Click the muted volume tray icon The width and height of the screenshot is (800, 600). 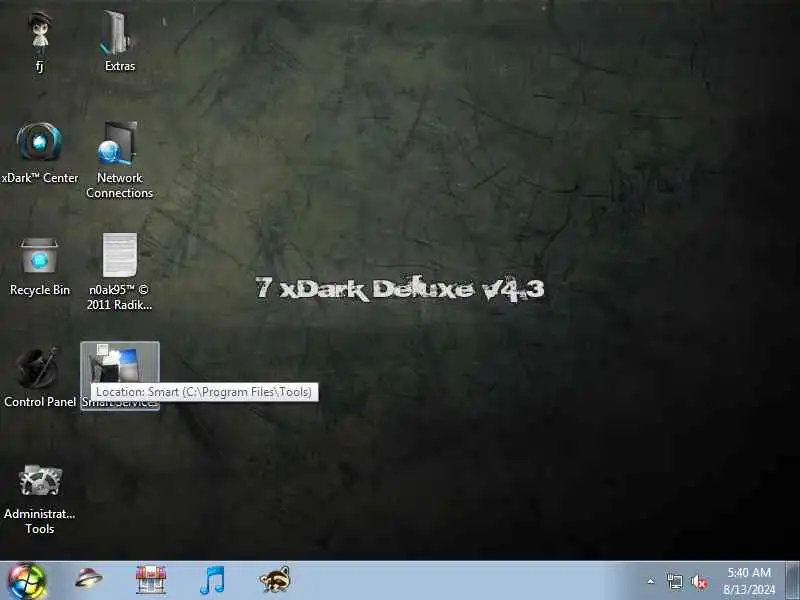click(x=699, y=582)
